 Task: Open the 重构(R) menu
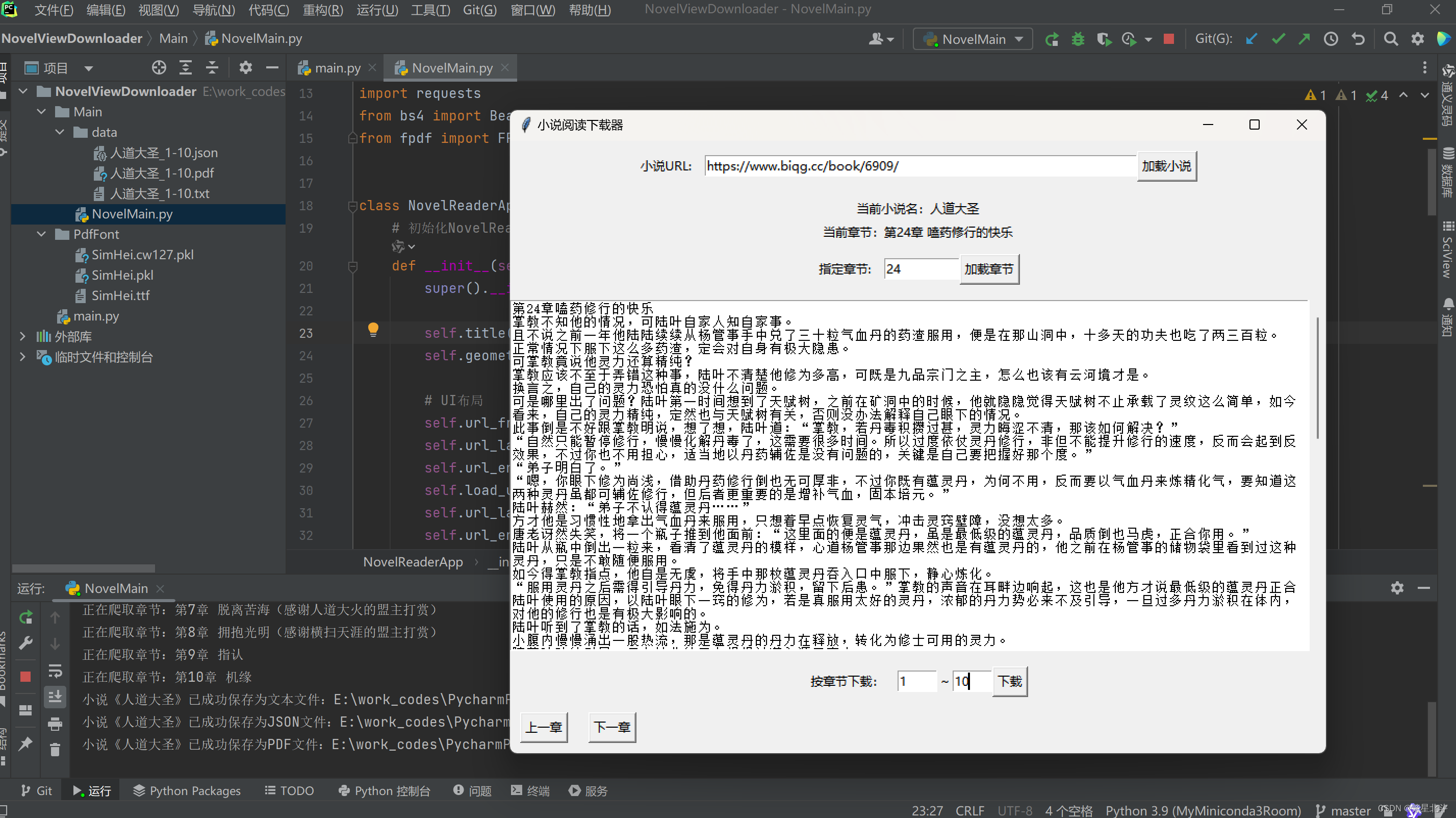(x=322, y=10)
